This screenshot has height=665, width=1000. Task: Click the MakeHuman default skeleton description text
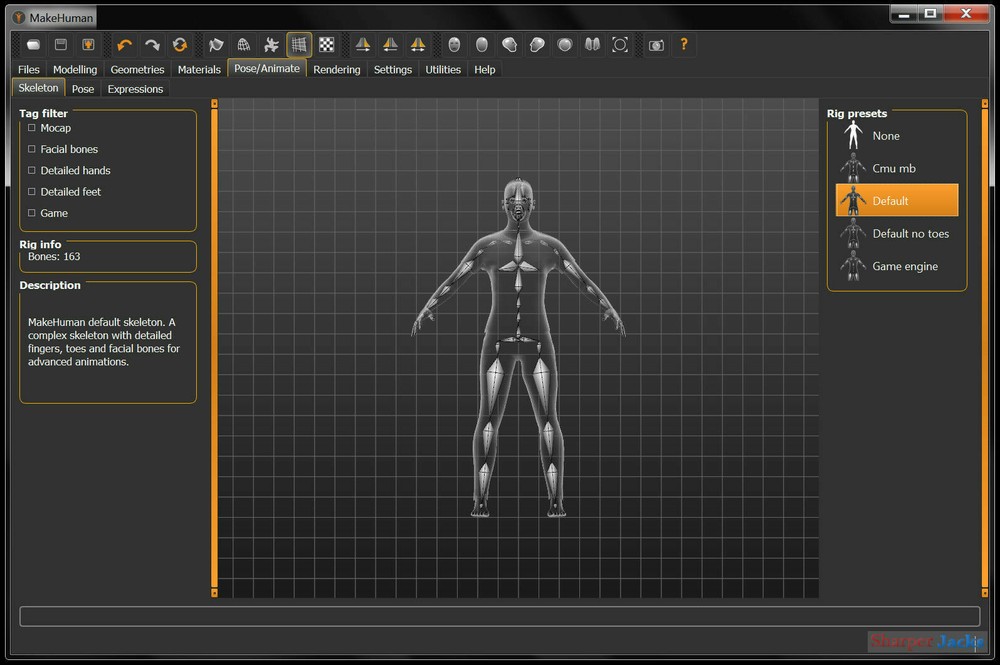pyautogui.click(x=104, y=342)
